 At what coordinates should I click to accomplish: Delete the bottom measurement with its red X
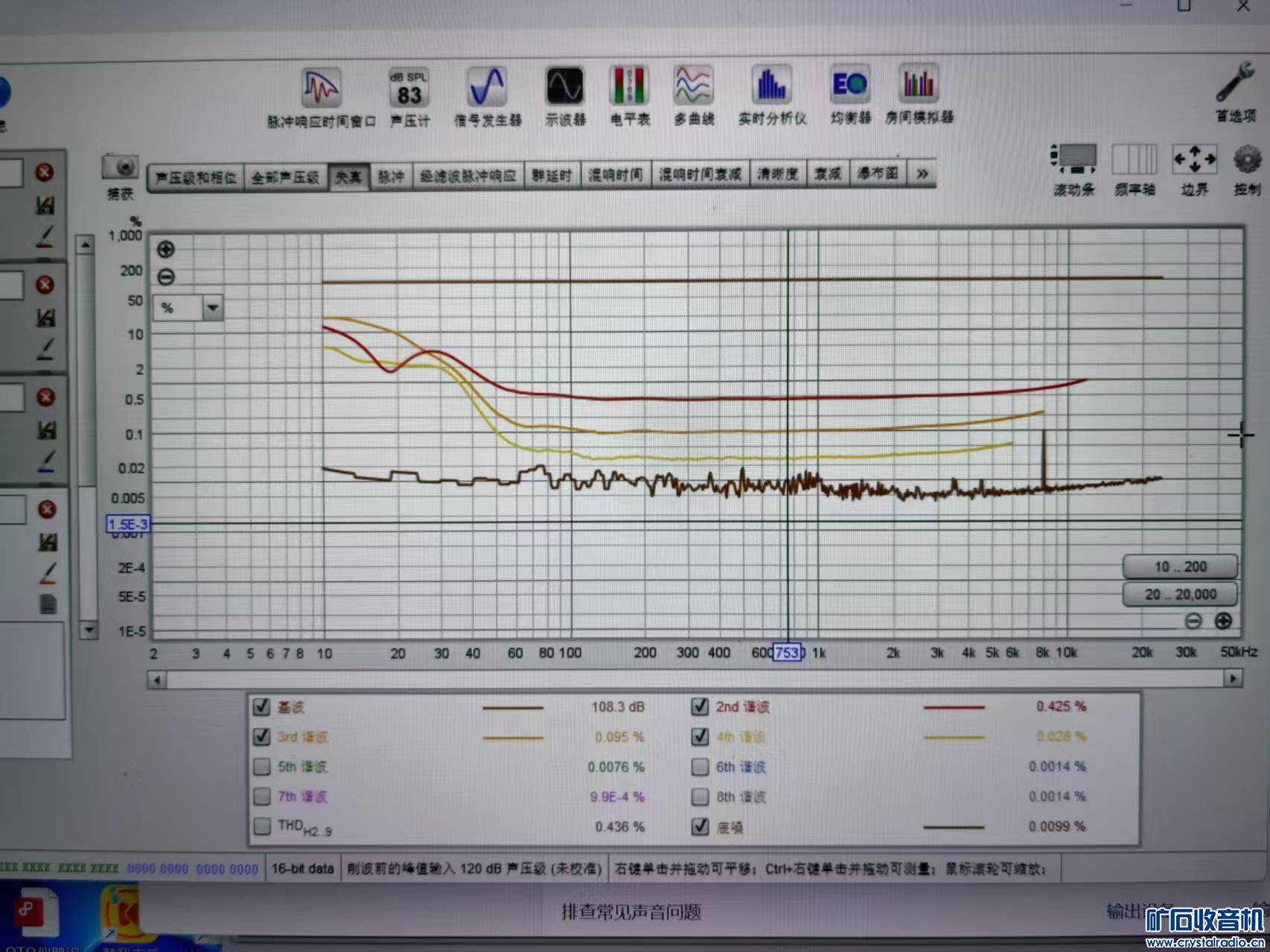coord(47,509)
